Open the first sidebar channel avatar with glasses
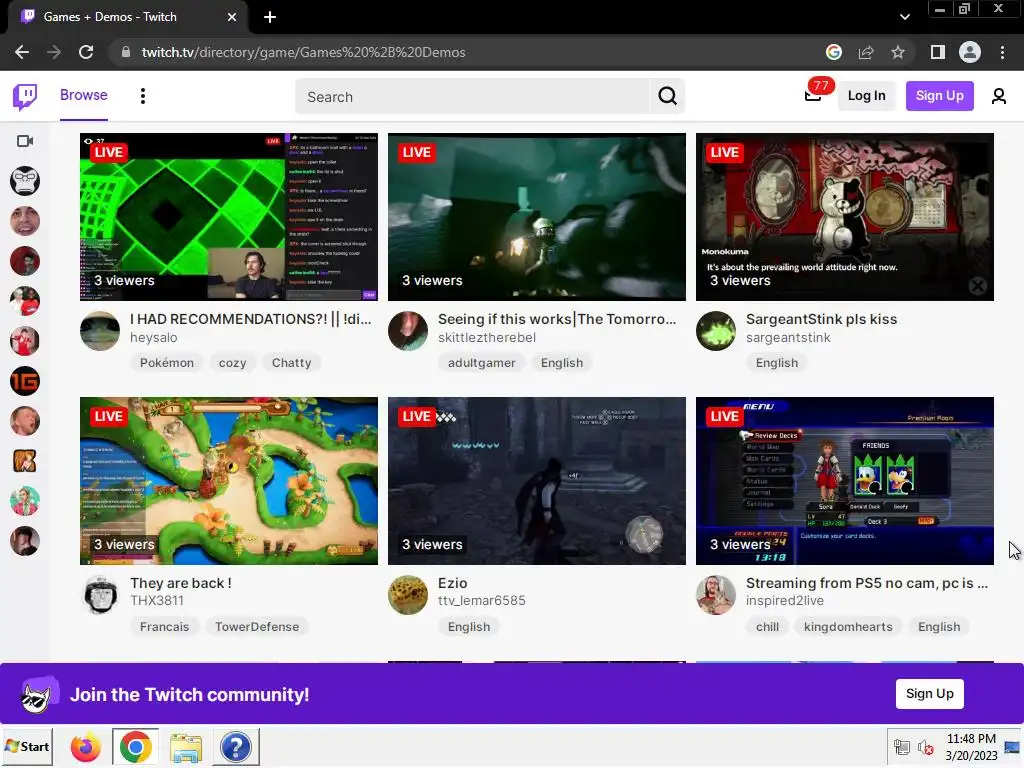The width and height of the screenshot is (1024, 768). (x=25, y=181)
